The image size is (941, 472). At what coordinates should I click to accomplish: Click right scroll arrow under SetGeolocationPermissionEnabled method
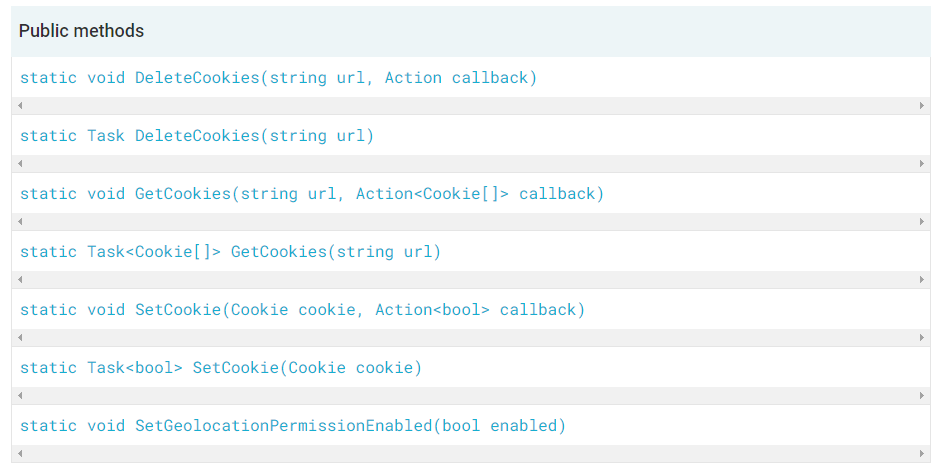point(922,454)
